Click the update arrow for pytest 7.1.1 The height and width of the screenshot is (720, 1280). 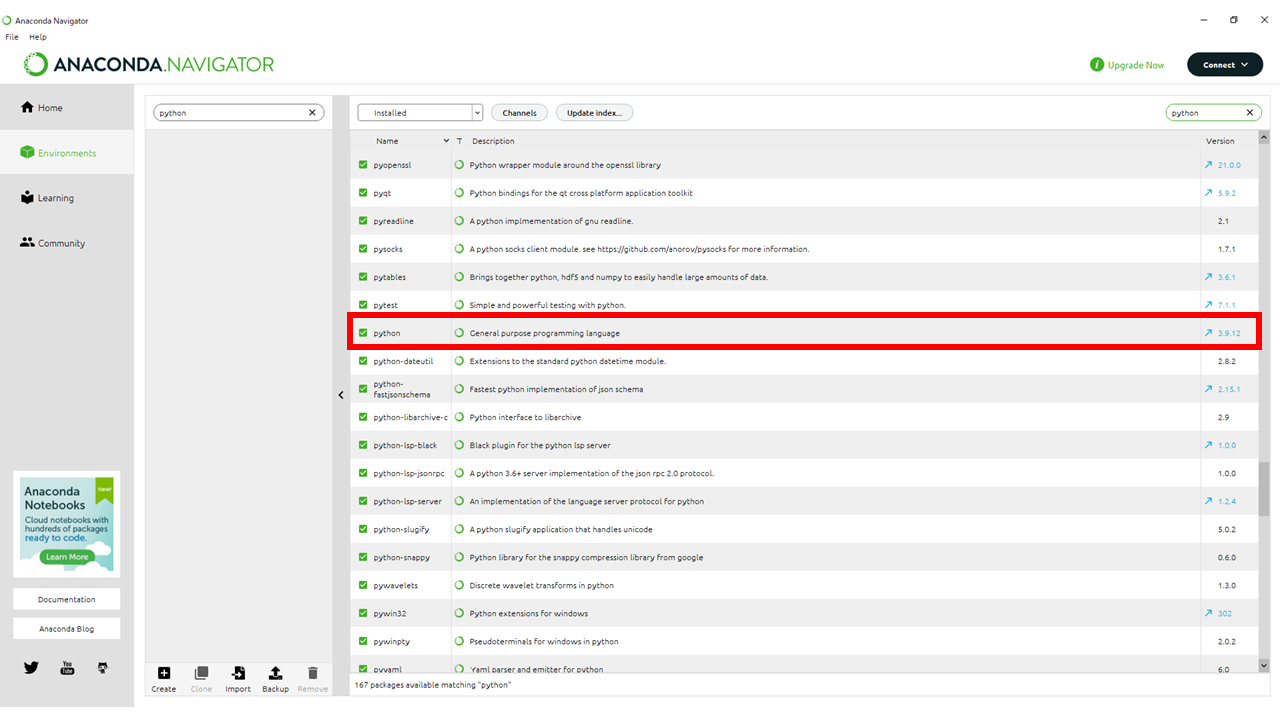point(1209,305)
